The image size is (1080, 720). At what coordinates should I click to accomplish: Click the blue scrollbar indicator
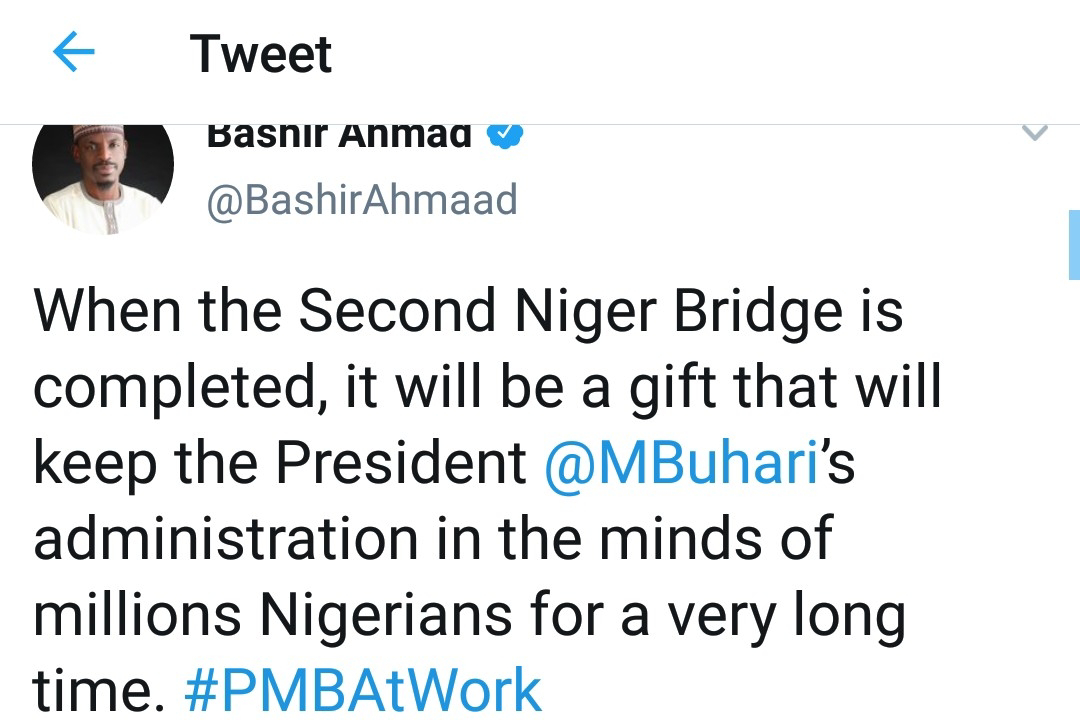1073,243
